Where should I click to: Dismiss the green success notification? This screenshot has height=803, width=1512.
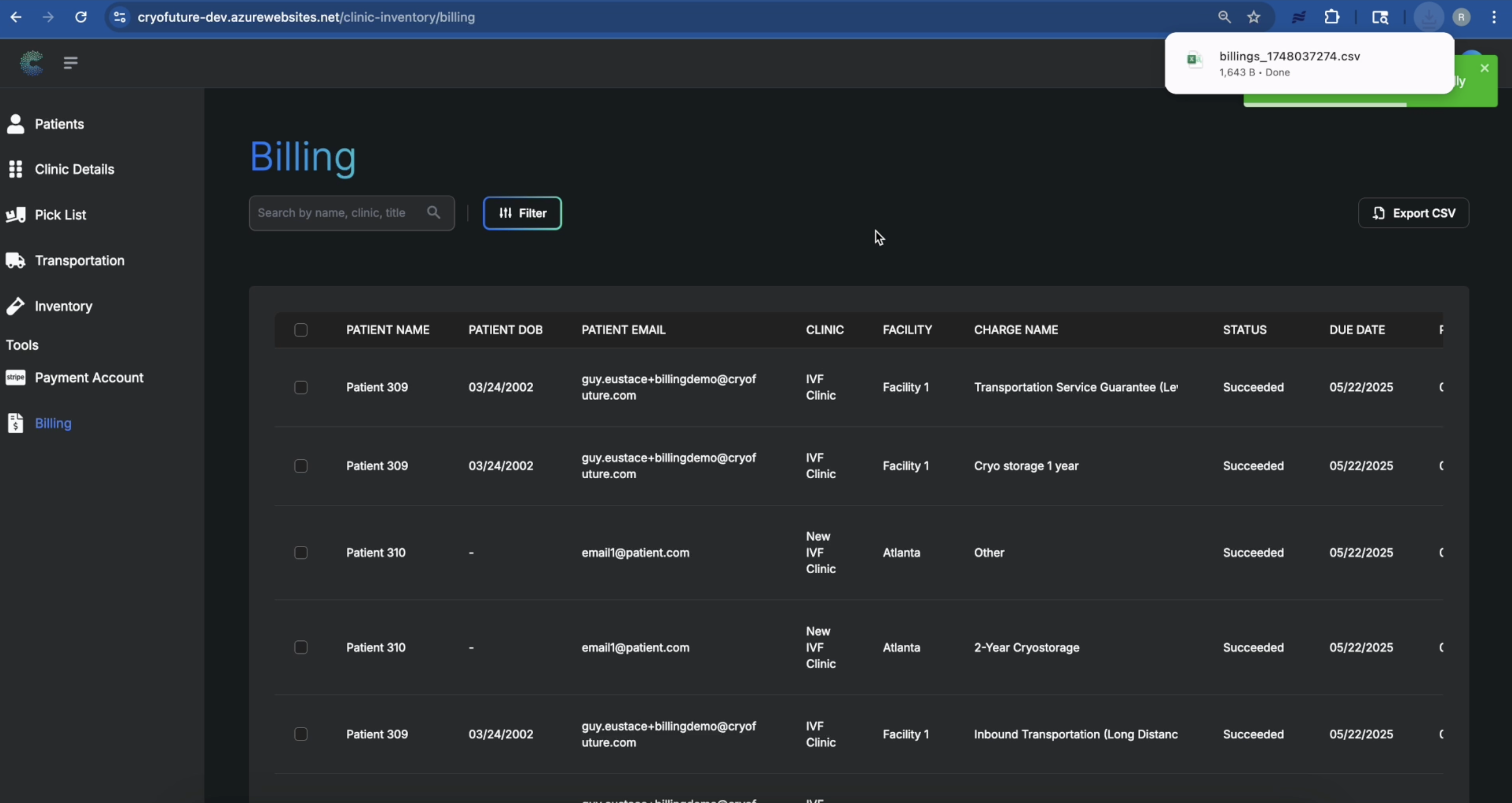click(1484, 68)
